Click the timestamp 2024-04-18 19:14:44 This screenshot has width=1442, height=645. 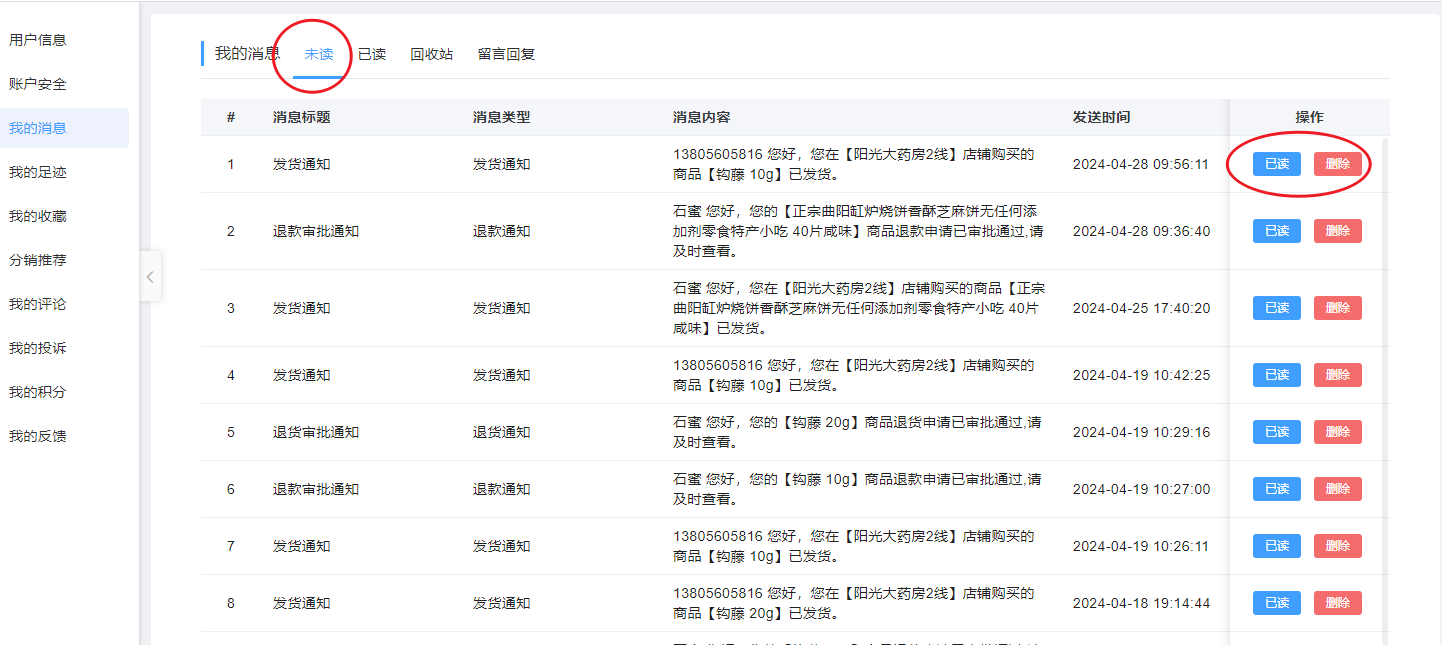coord(1141,603)
